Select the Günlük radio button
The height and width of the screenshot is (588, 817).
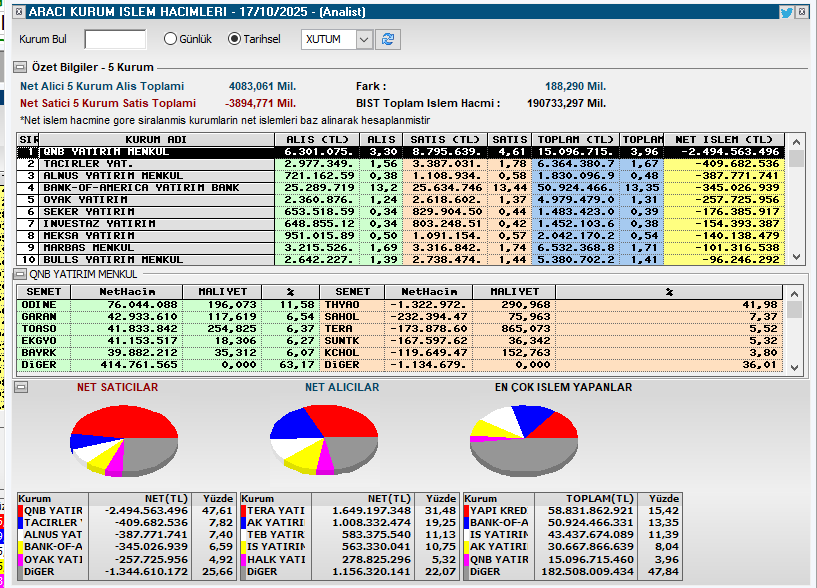click(x=170, y=39)
